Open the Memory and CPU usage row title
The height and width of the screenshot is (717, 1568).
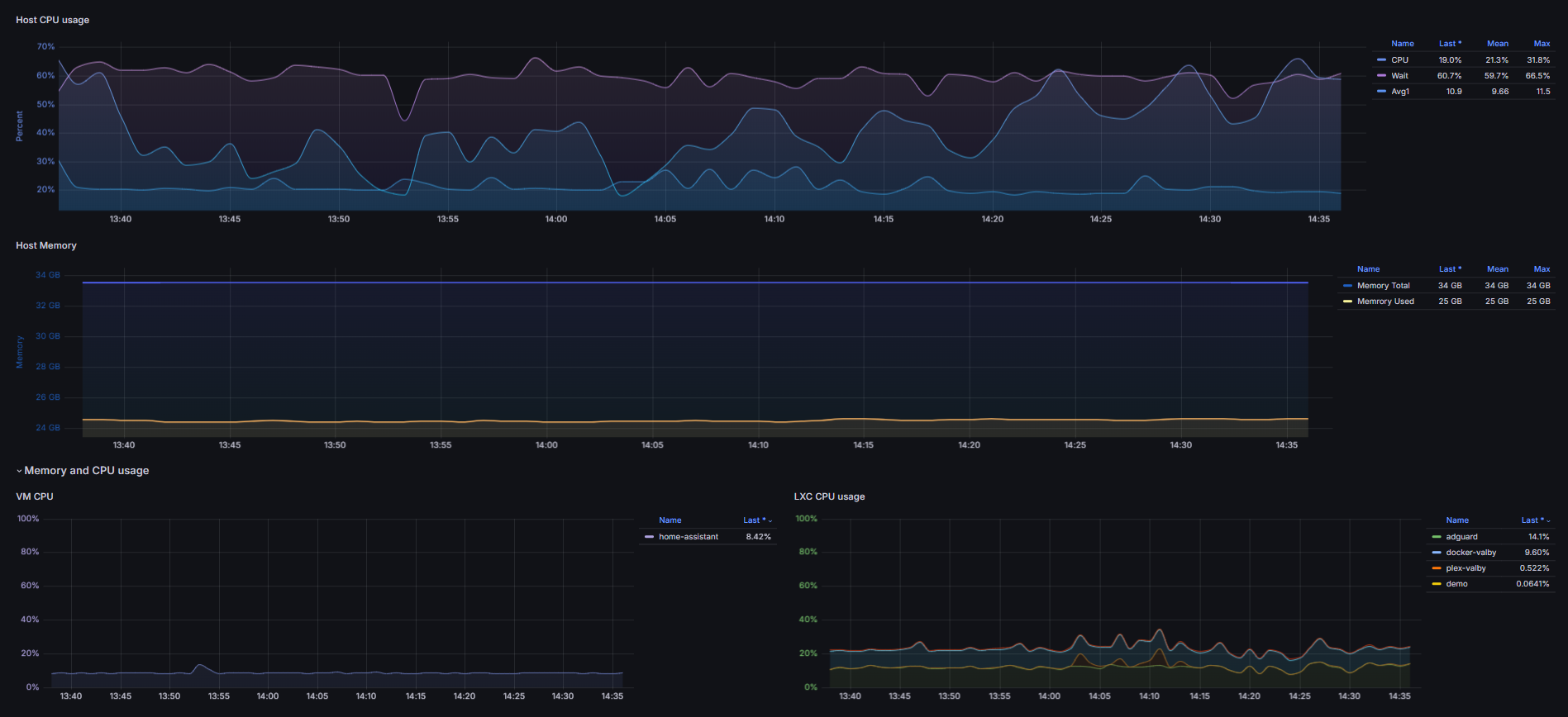tap(87, 471)
